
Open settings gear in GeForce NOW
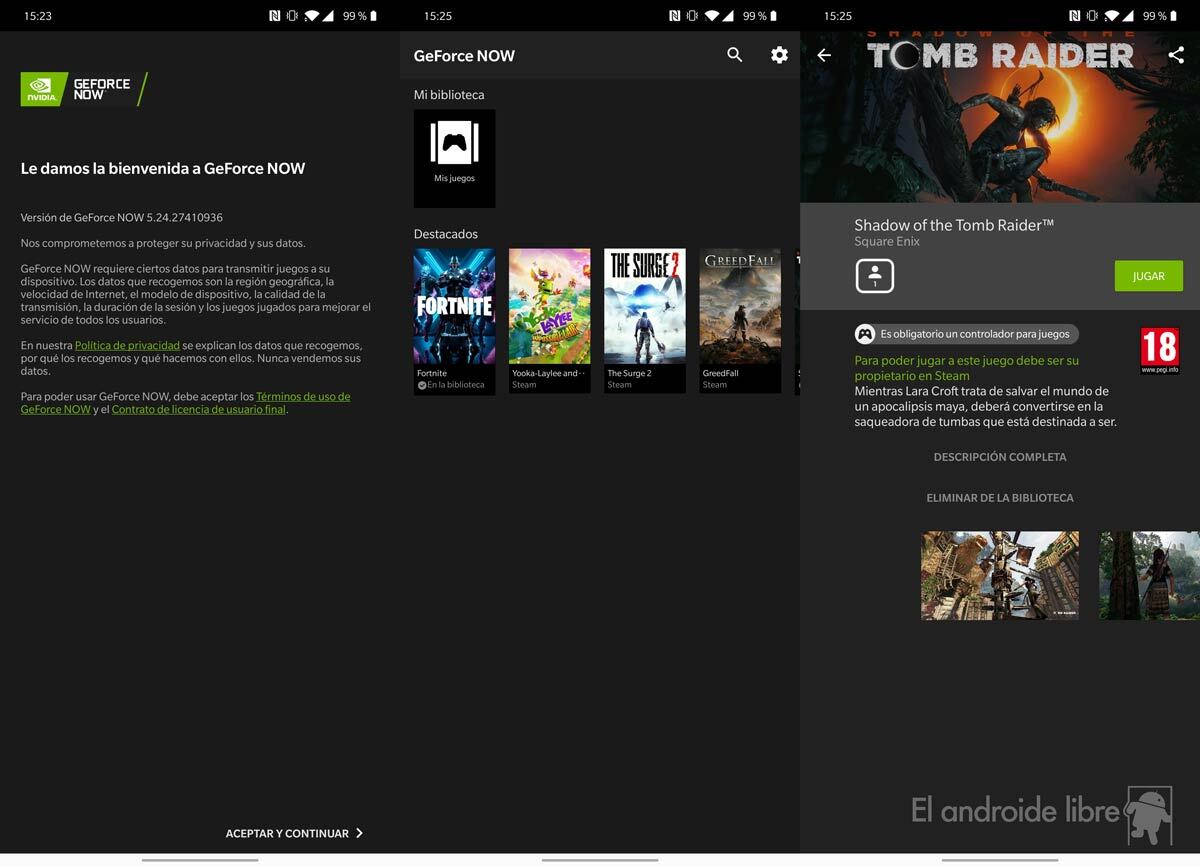point(779,56)
